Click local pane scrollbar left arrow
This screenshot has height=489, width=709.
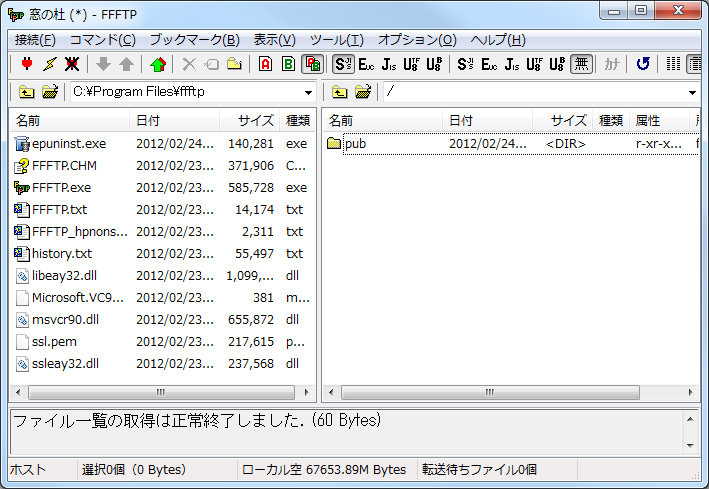[x=18, y=392]
